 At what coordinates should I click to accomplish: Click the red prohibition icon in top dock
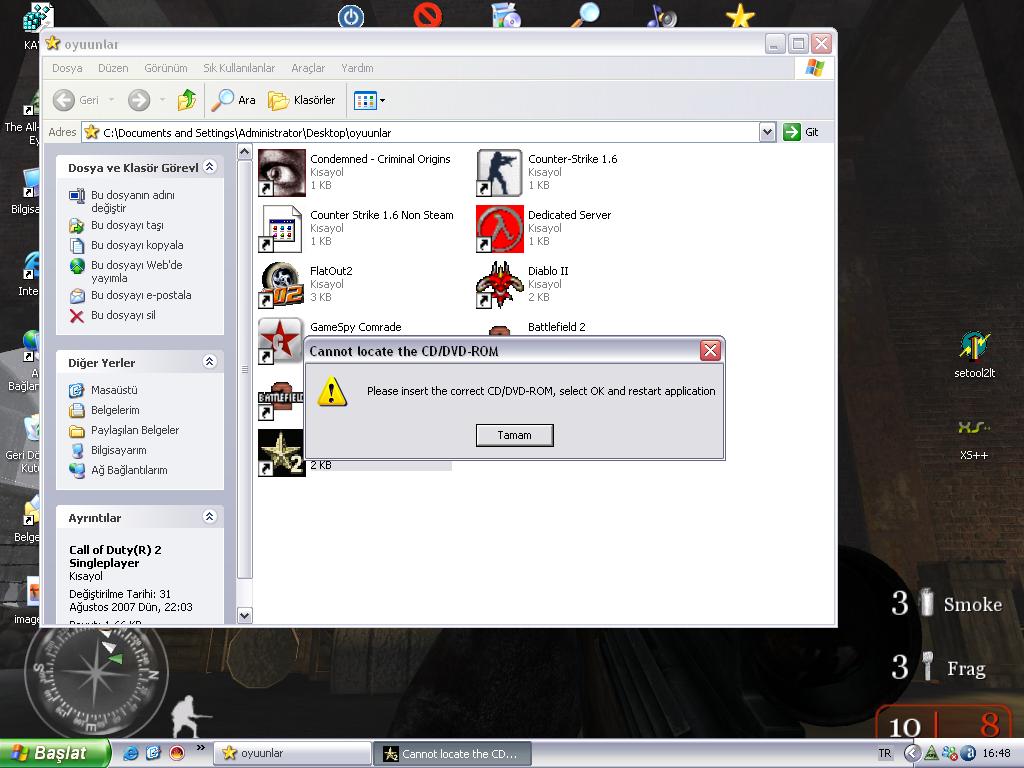428,15
